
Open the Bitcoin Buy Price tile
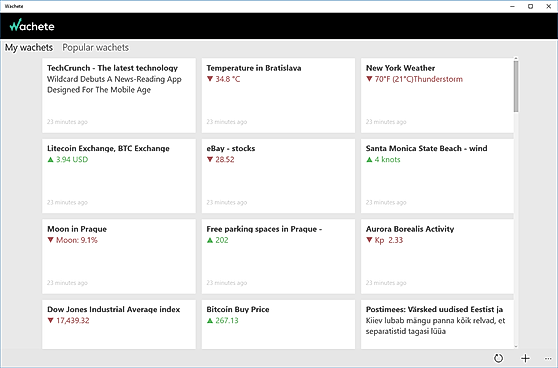[x=278, y=324]
